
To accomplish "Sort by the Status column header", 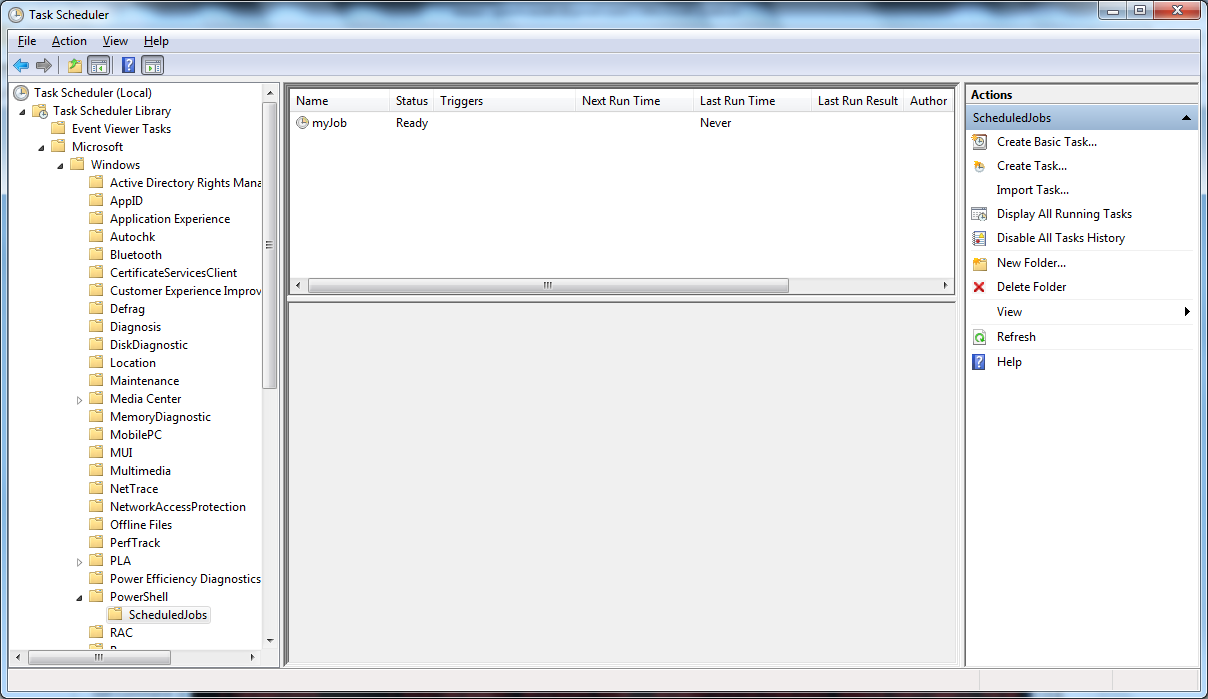I will pyautogui.click(x=411, y=101).
